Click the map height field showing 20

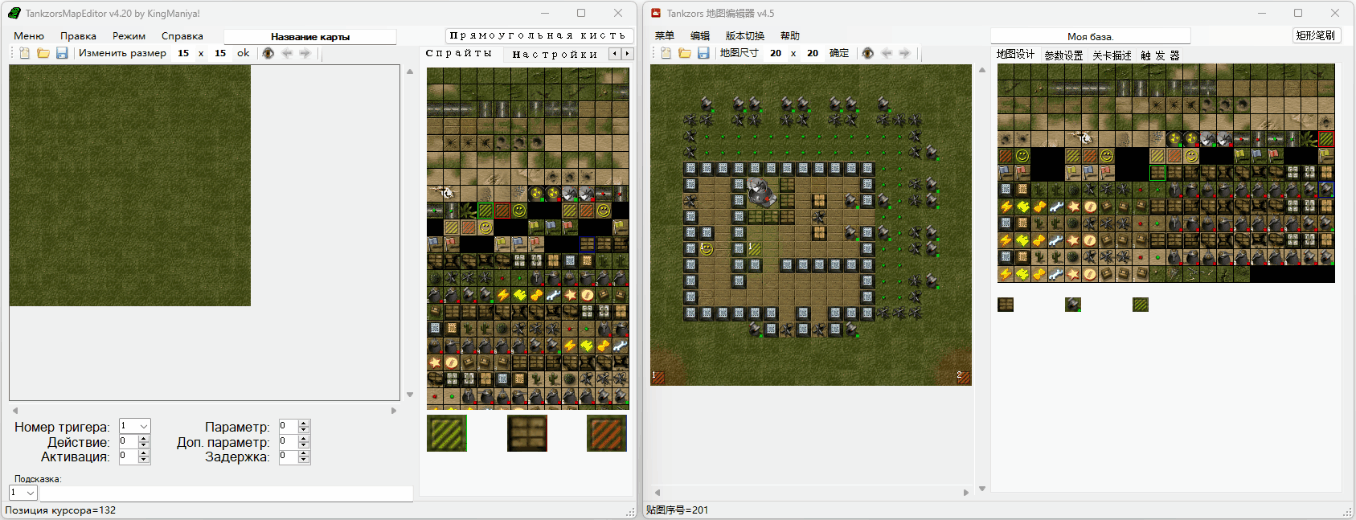pyautogui.click(x=812, y=53)
